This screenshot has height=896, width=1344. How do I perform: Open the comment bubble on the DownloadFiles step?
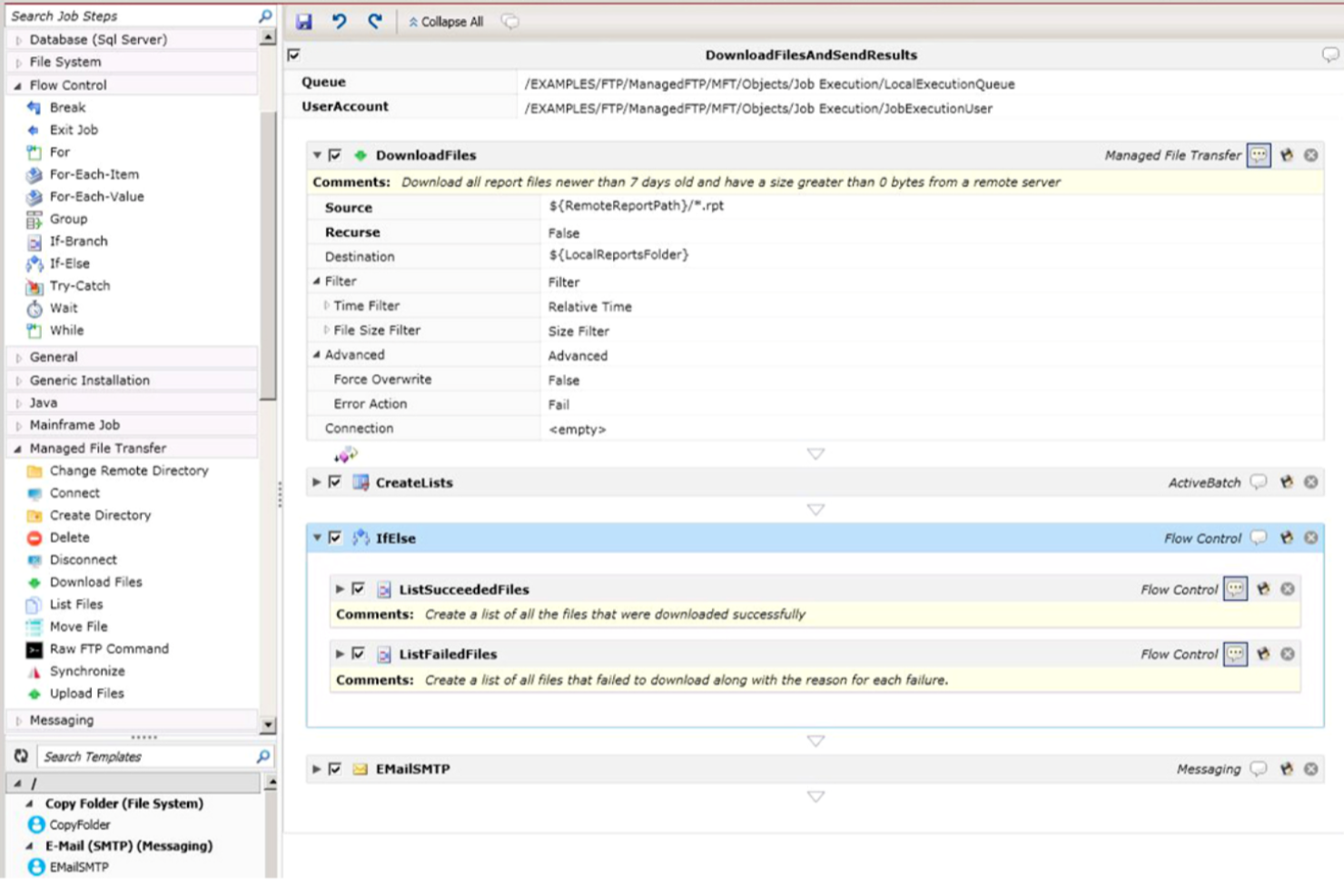[1260, 155]
